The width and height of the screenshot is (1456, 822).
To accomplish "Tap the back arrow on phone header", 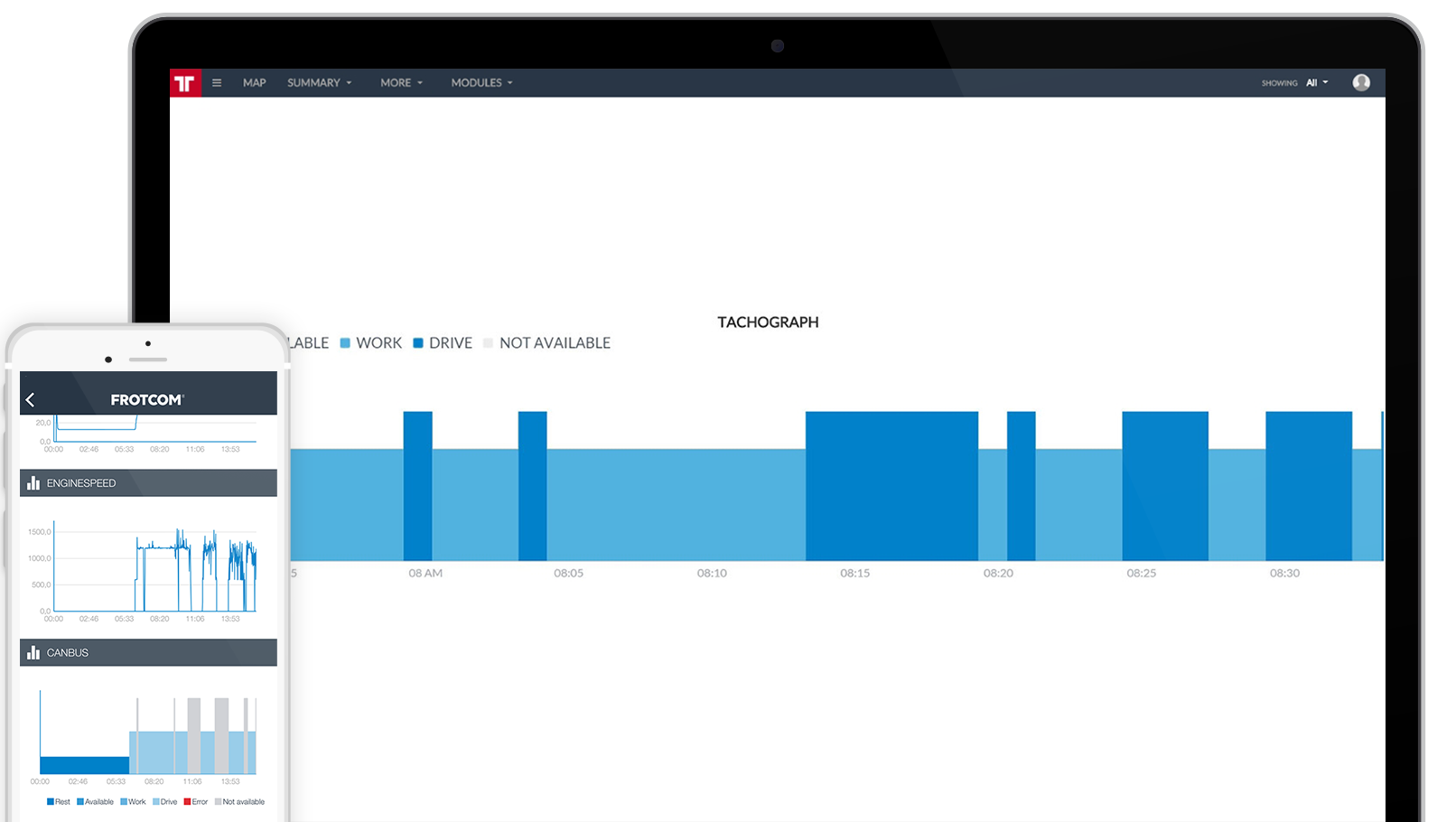I will coord(31,399).
